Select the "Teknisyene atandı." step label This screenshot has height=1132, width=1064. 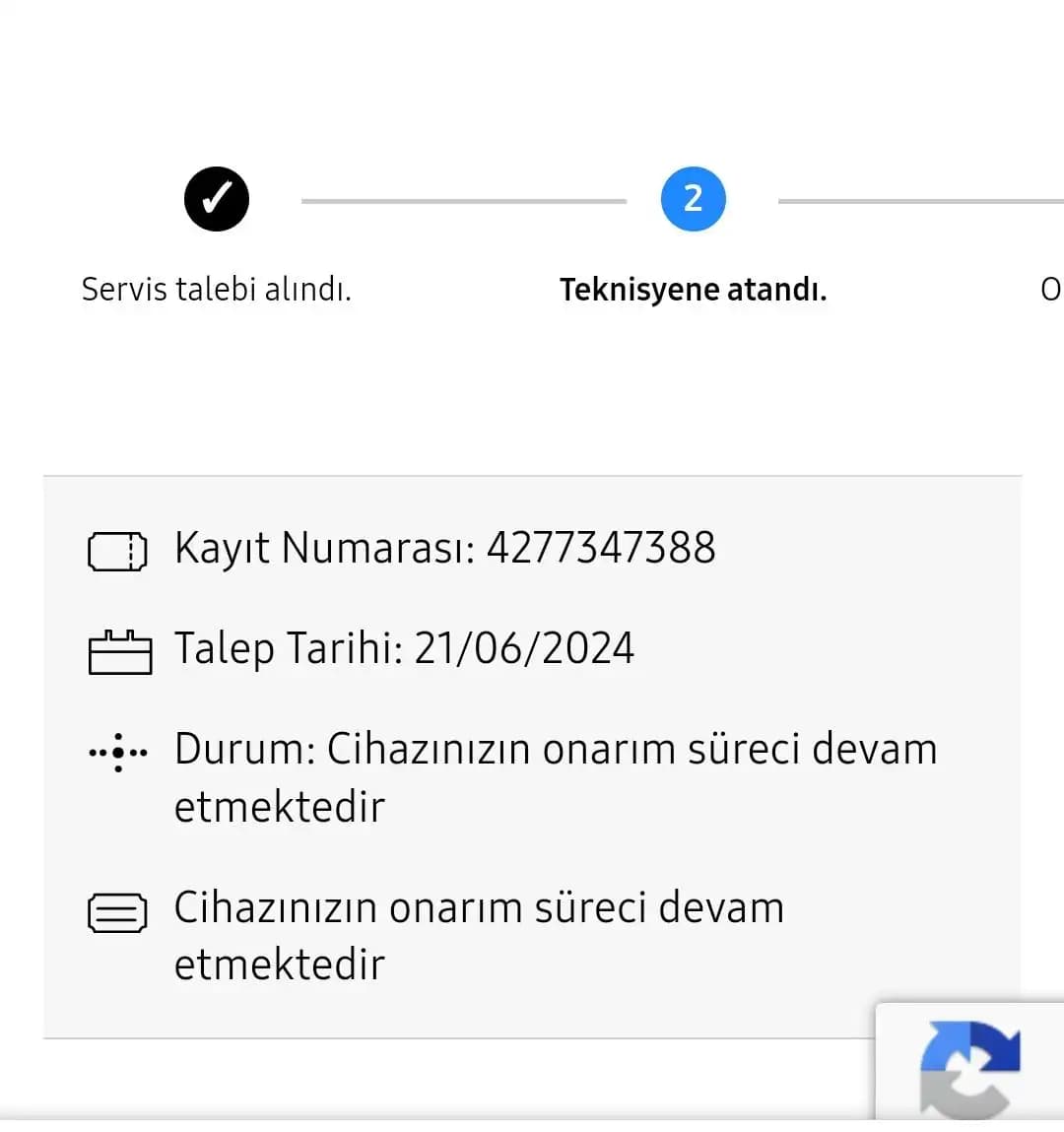coord(693,290)
